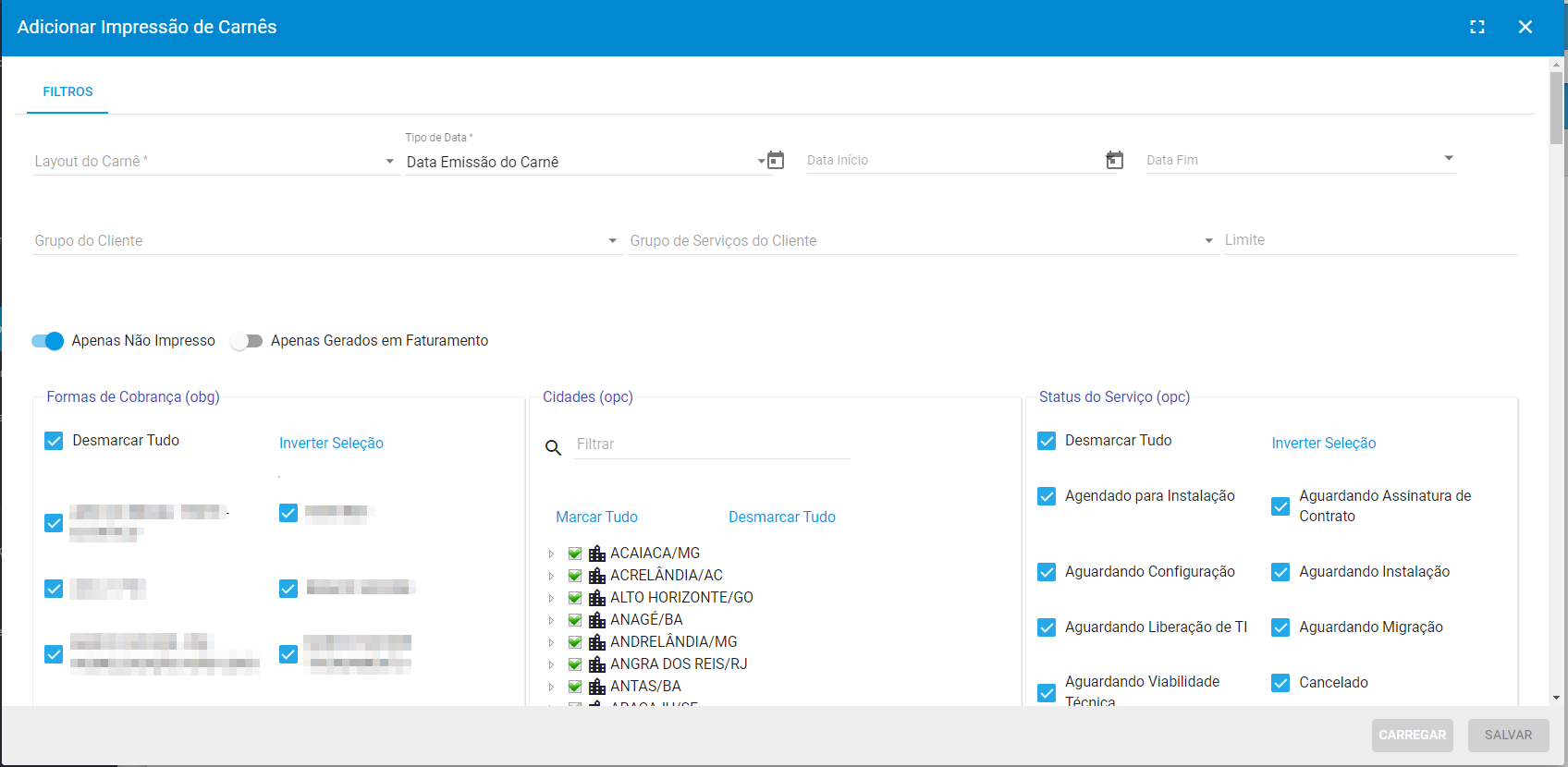1568x767 pixels.
Task: Open the Tipo de Data dropdown
Action: 585,162
